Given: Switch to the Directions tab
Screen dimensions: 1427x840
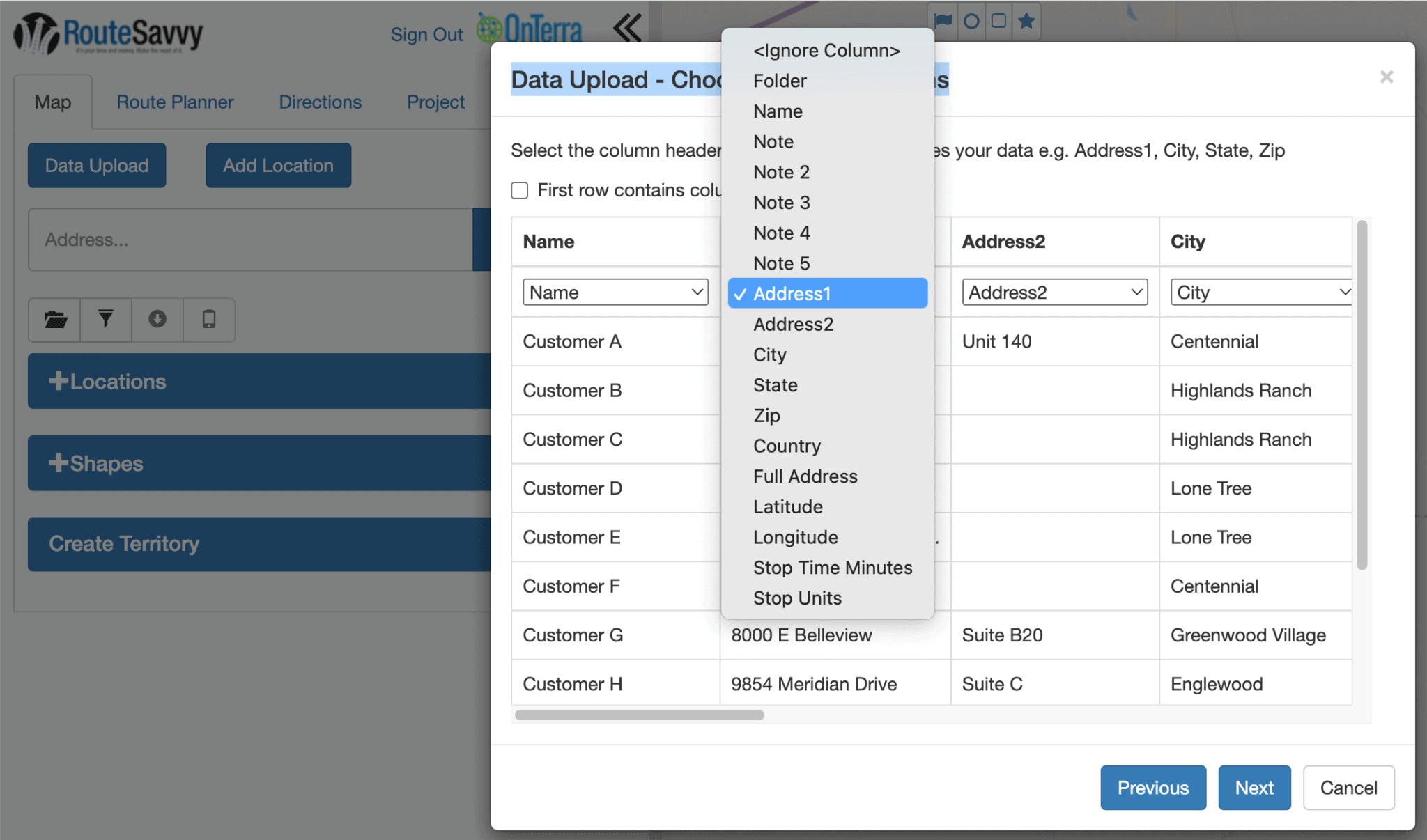Looking at the screenshot, I should click(x=320, y=102).
